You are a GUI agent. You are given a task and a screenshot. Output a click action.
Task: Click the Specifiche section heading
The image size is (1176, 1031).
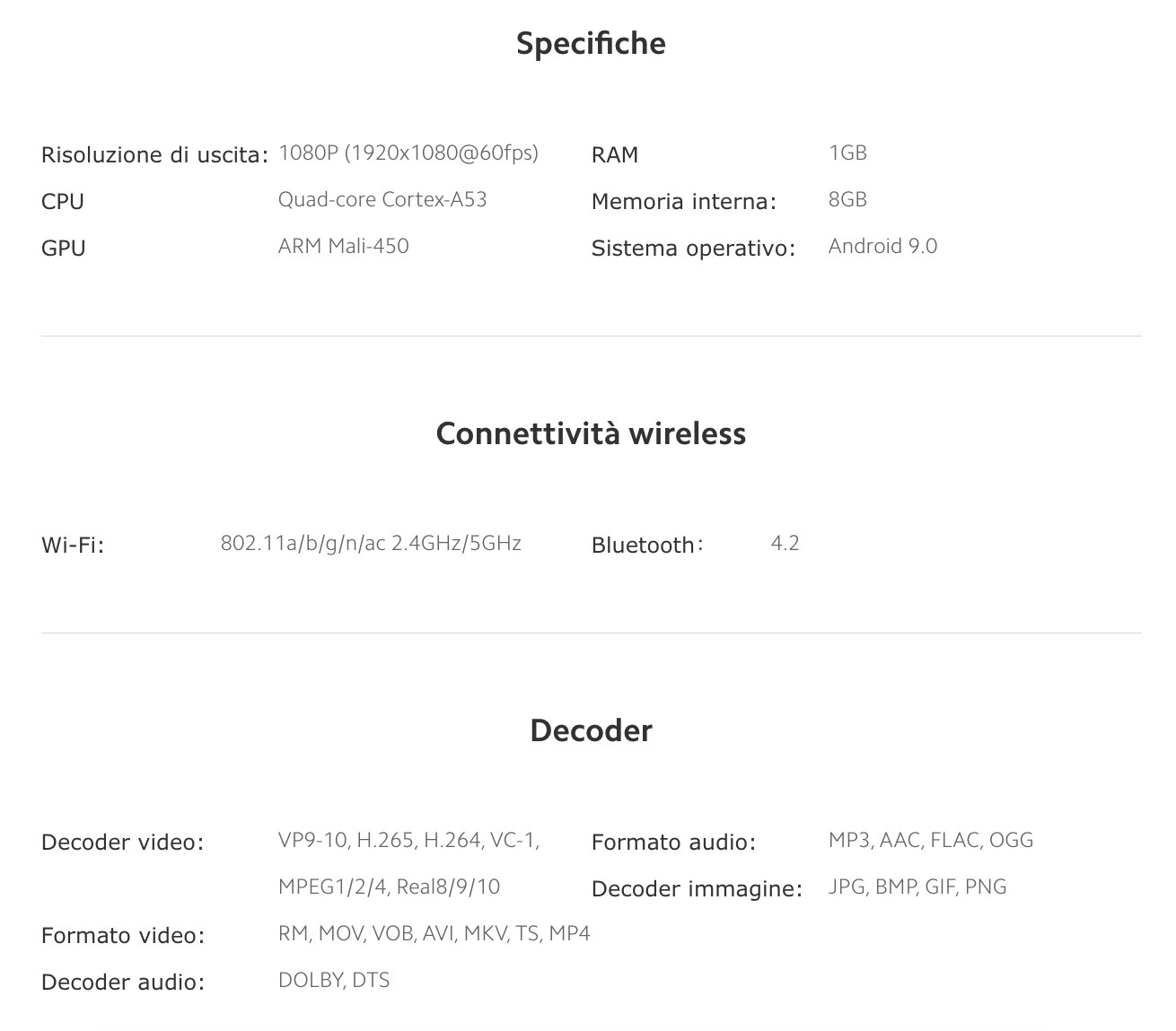click(591, 43)
